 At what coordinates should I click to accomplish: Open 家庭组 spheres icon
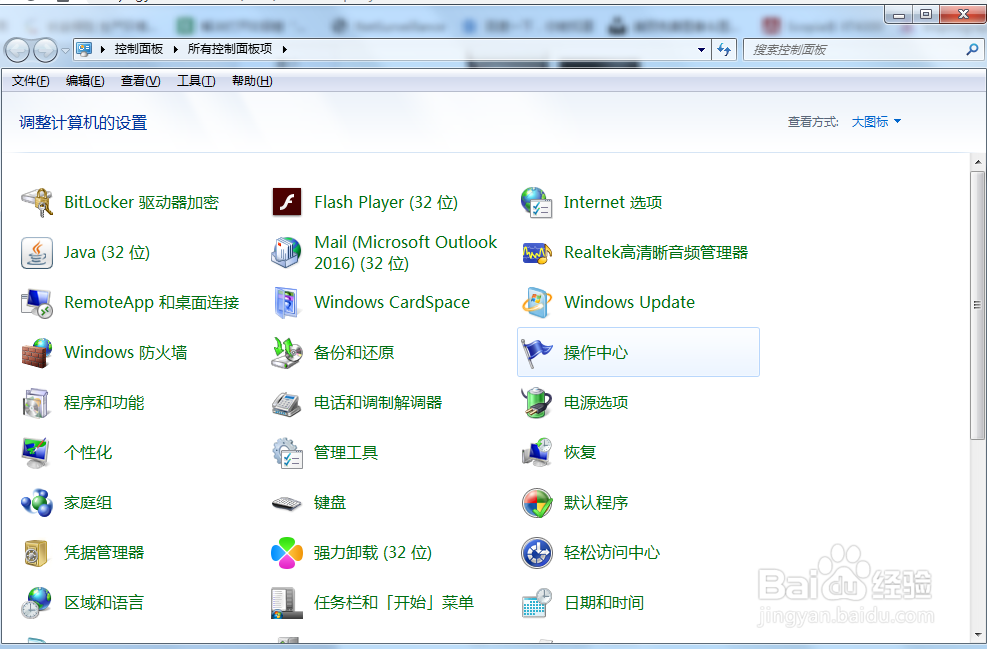tap(37, 503)
